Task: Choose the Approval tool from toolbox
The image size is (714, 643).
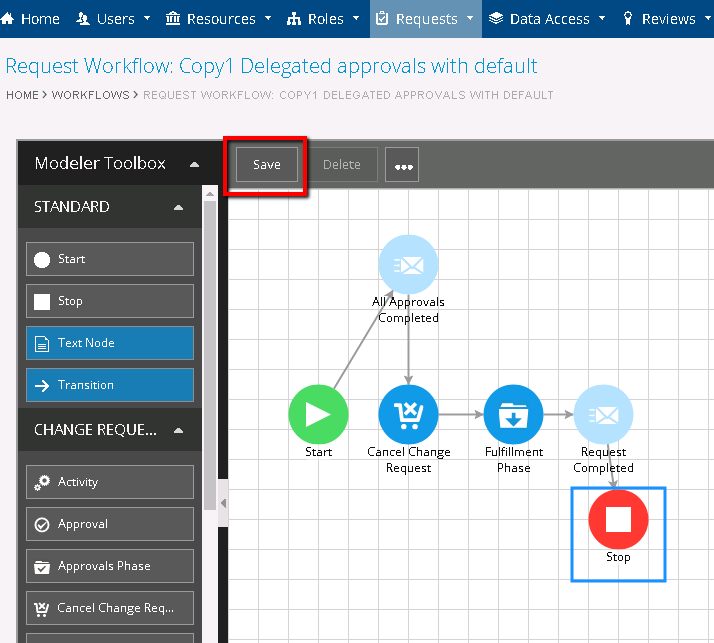Action: click(110, 524)
